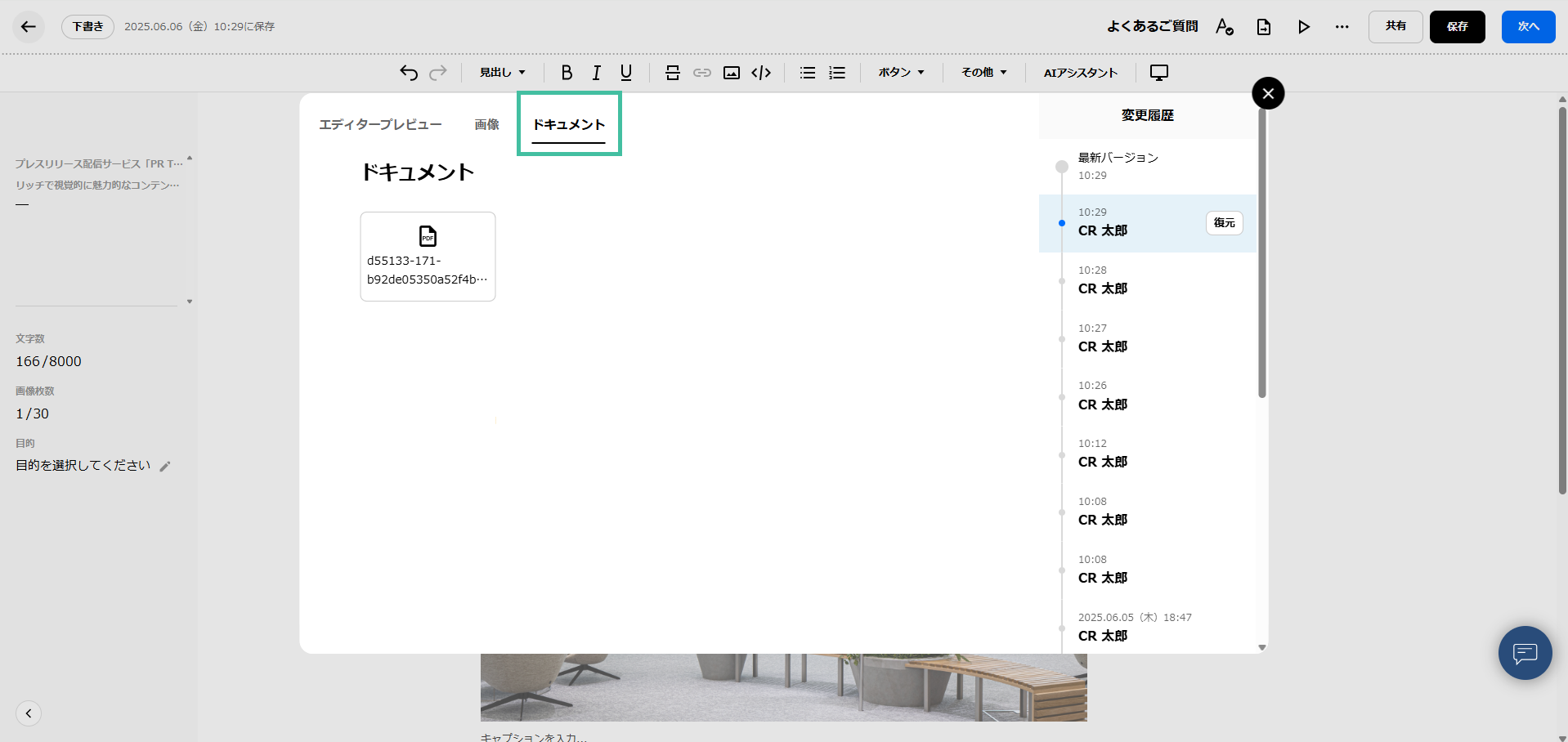Click the 次へ button
This screenshot has height=742, width=1568.
(1528, 27)
